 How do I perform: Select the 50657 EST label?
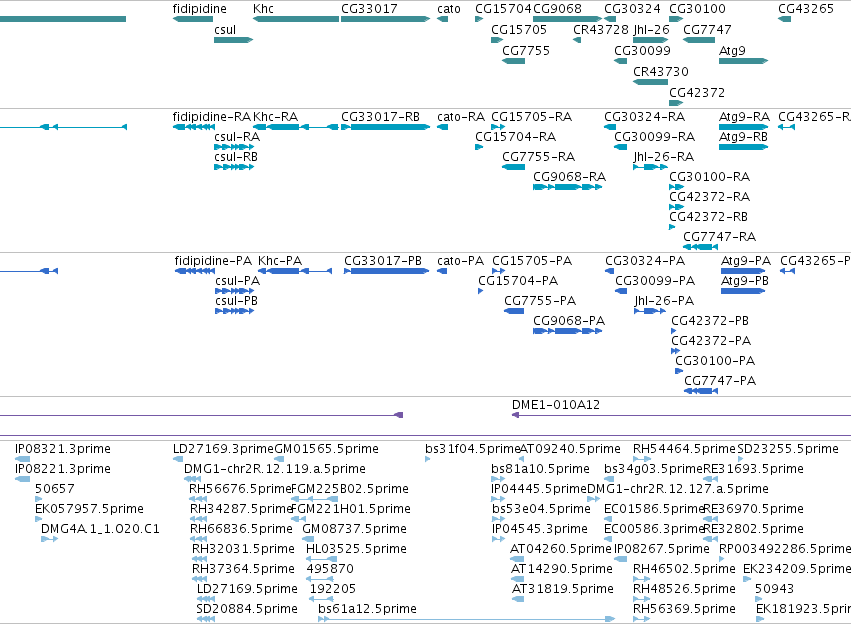tap(55, 488)
